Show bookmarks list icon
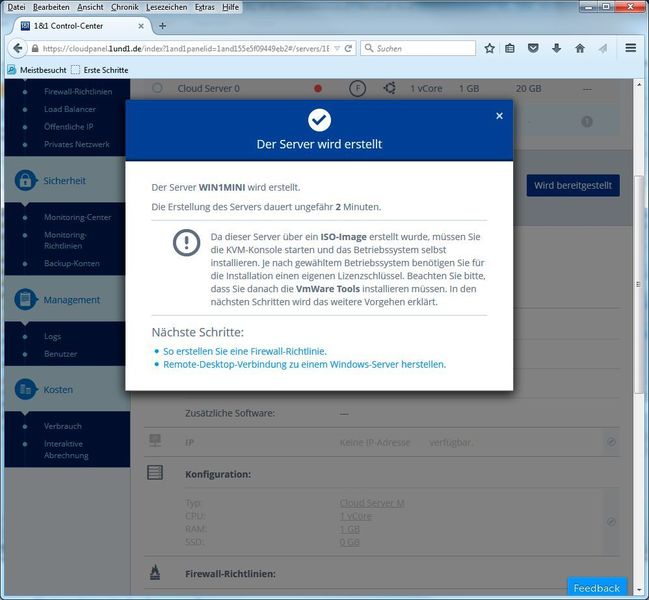Viewport: 649px width, 600px height. [510, 48]
